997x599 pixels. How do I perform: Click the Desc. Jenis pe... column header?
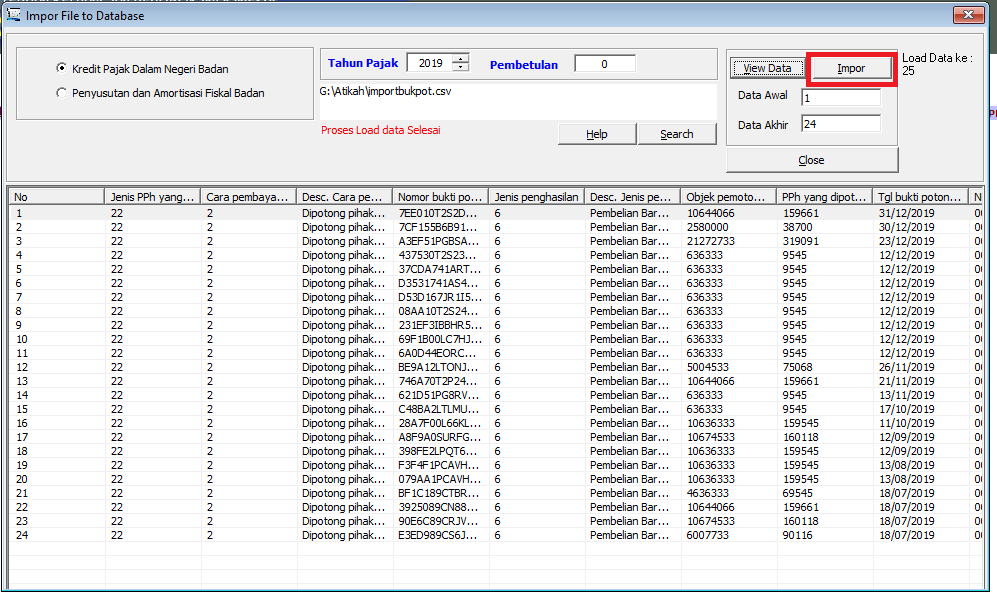click(x=633, y=196)
